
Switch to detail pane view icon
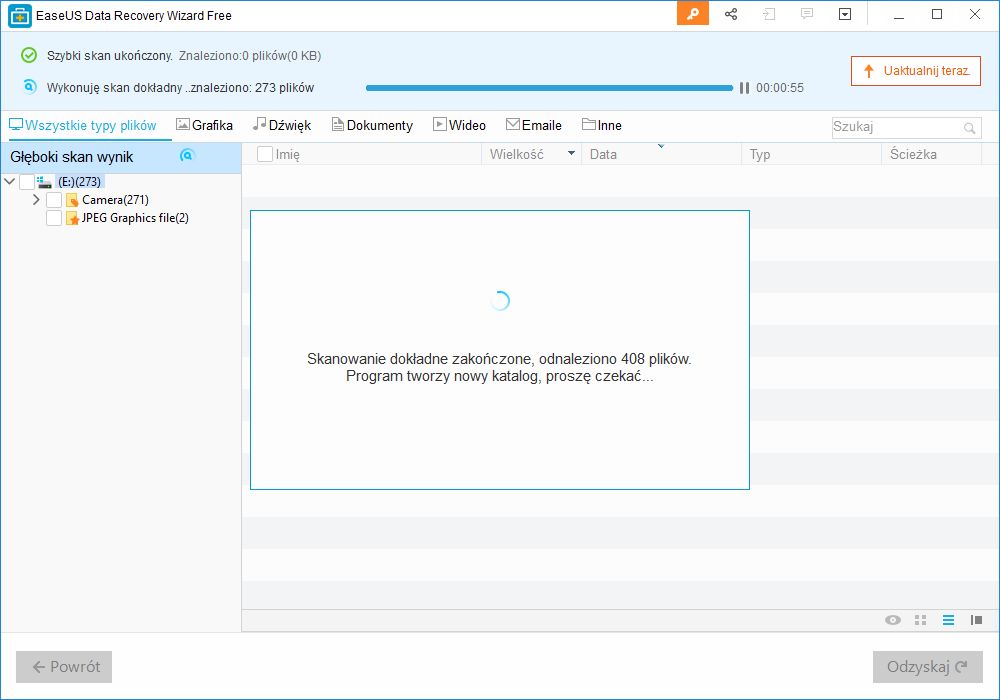[976, 620]
